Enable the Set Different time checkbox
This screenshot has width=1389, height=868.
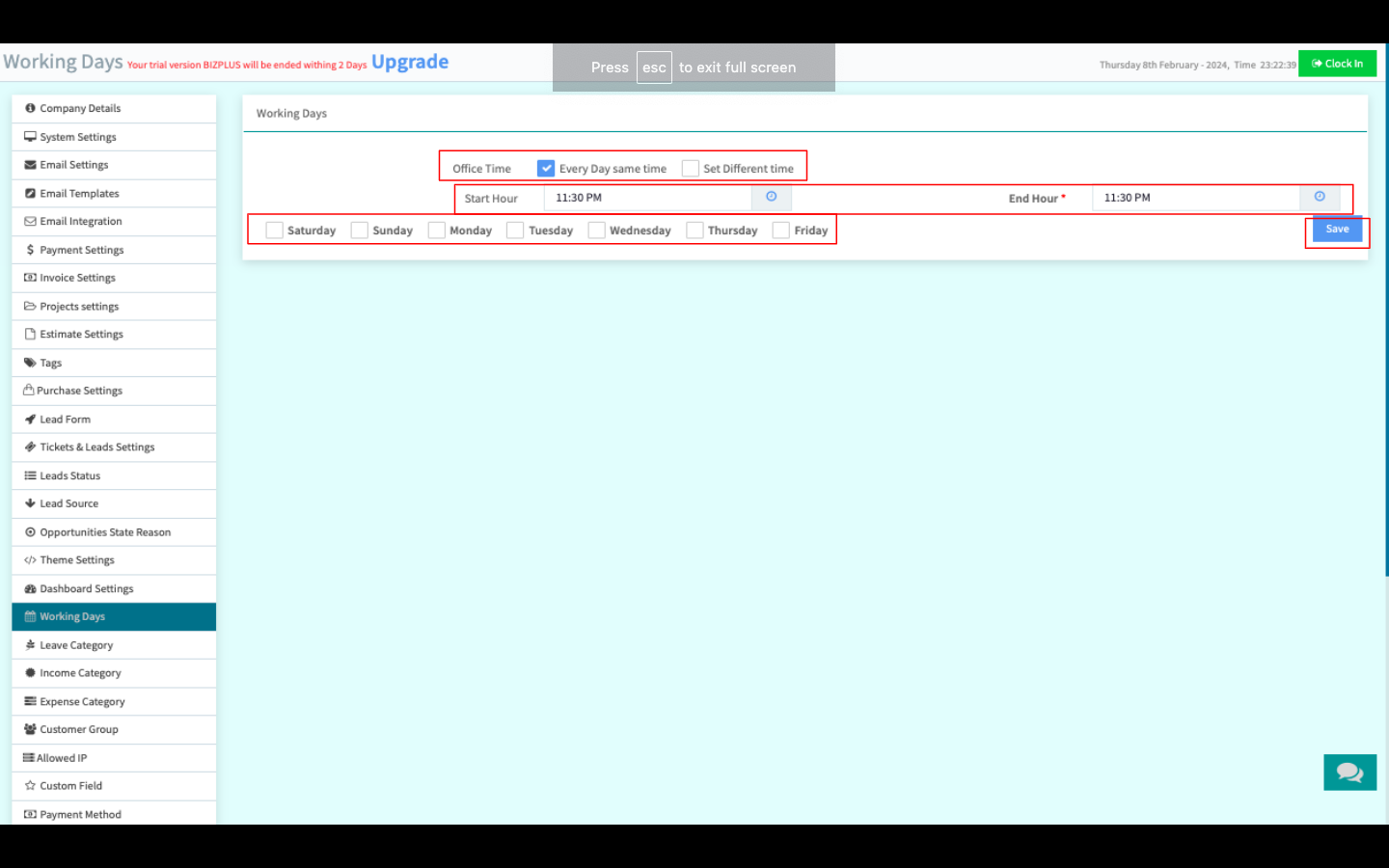(690, 169)
